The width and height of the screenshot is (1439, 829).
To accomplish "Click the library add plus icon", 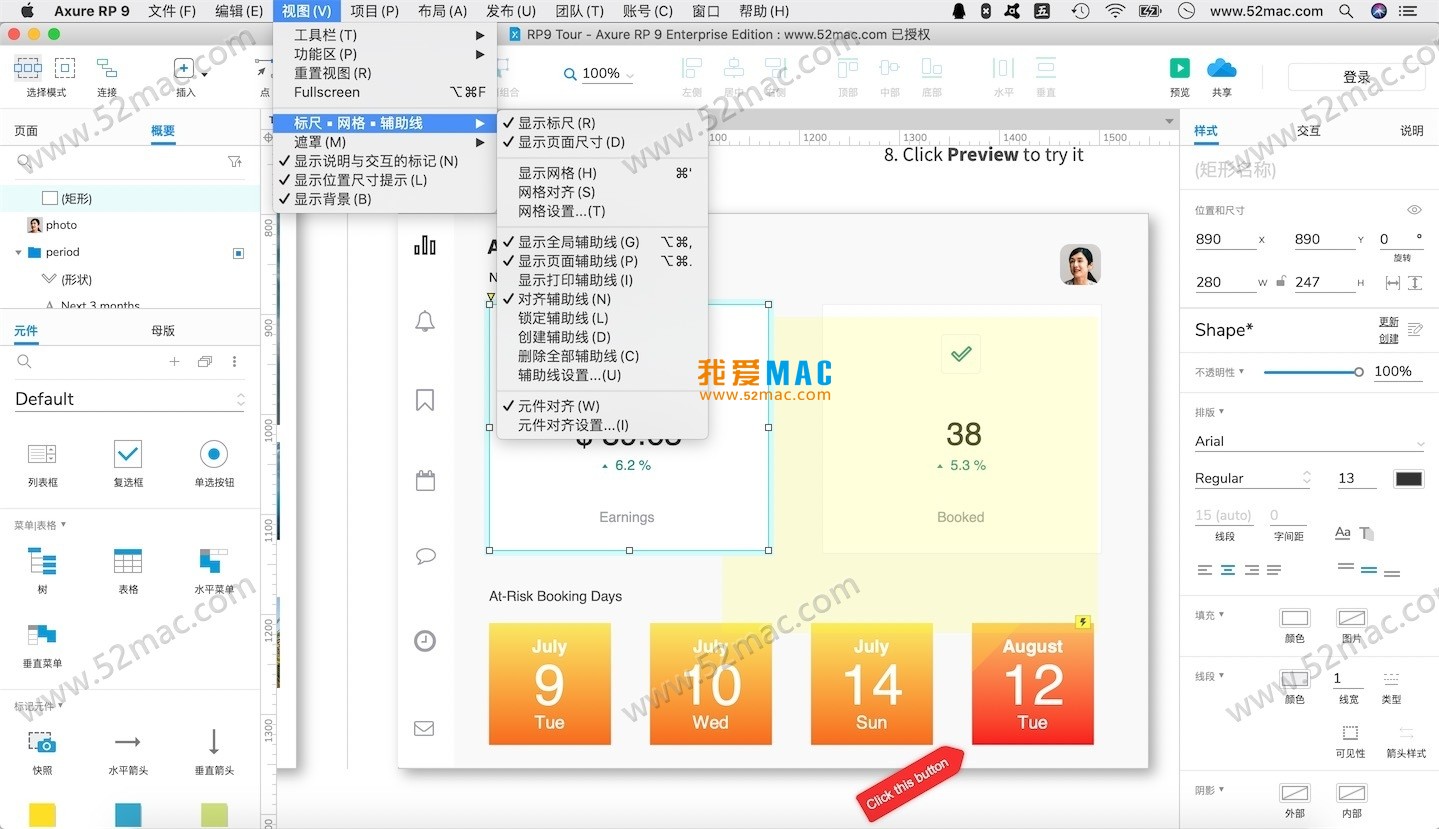I will pyautogui.click(x=174, y=361).
